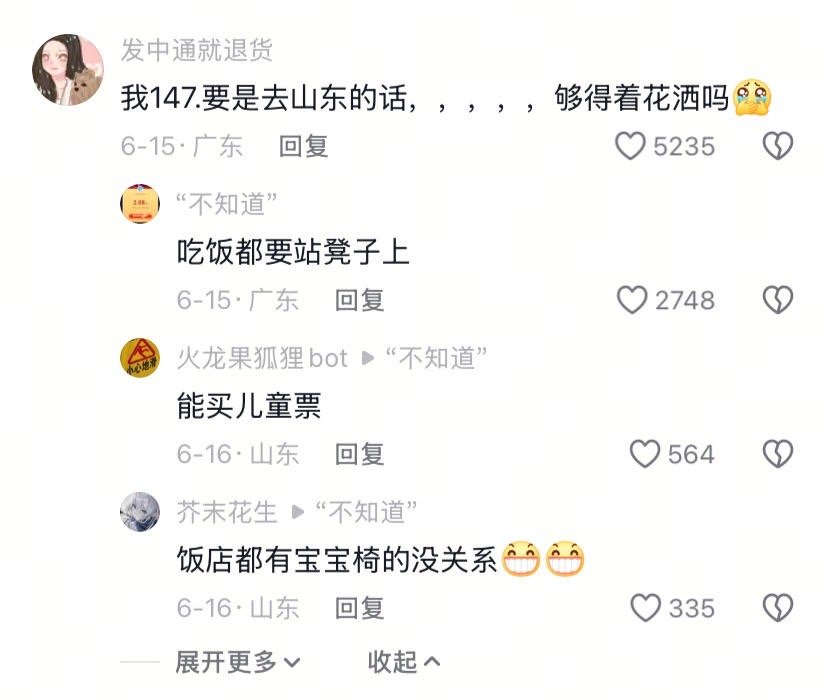Viewport: 828px width, 700px height.
Task: Reply to 芥末花生's comment
Action: coord(360,608)
